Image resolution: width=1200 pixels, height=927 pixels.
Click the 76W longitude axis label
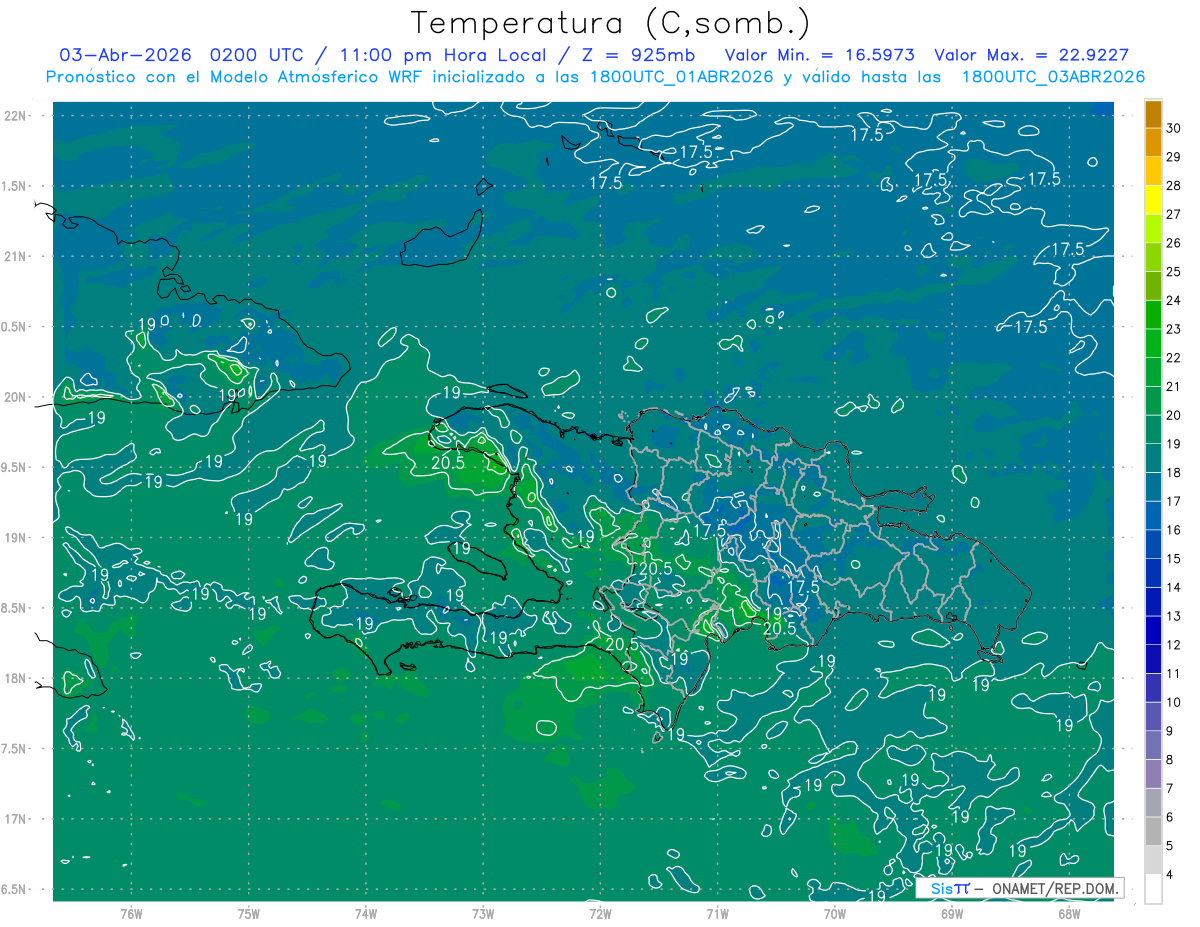click(131, 912)
